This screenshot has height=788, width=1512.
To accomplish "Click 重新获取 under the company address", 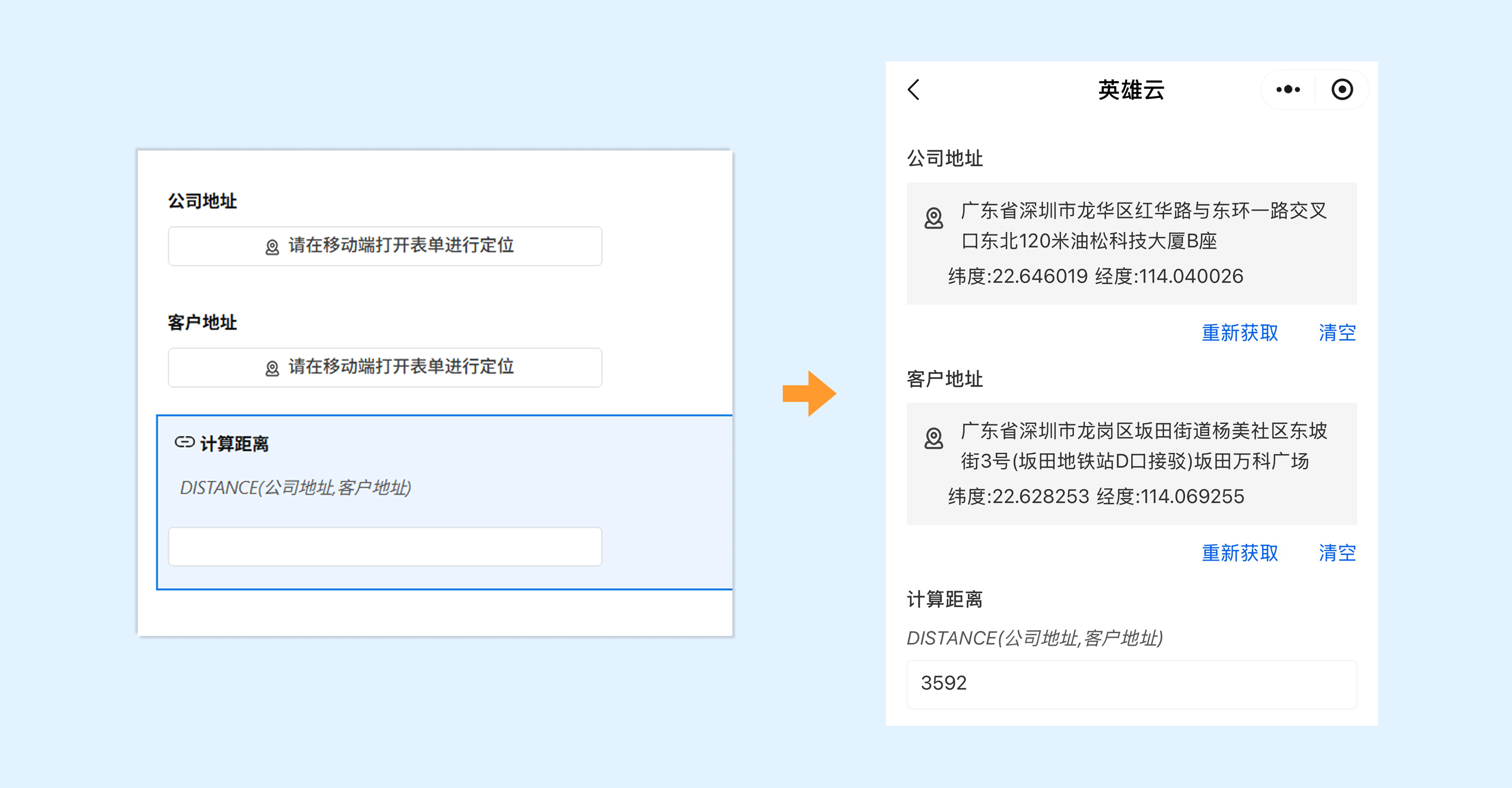I will pyautogui.click(x=1239, y=333).
